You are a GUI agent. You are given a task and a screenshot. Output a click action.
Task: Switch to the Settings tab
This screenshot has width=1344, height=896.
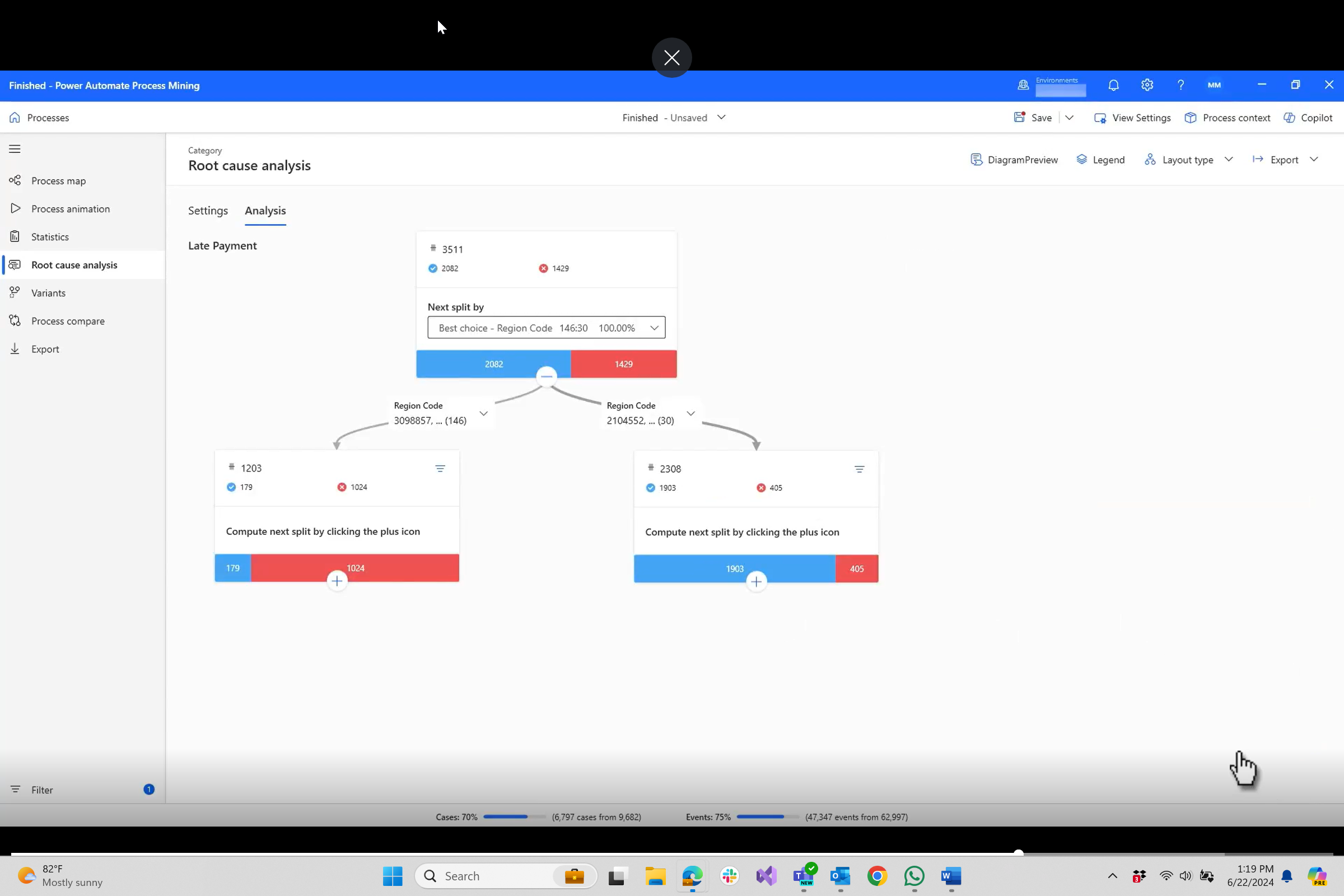pos(207,211)
